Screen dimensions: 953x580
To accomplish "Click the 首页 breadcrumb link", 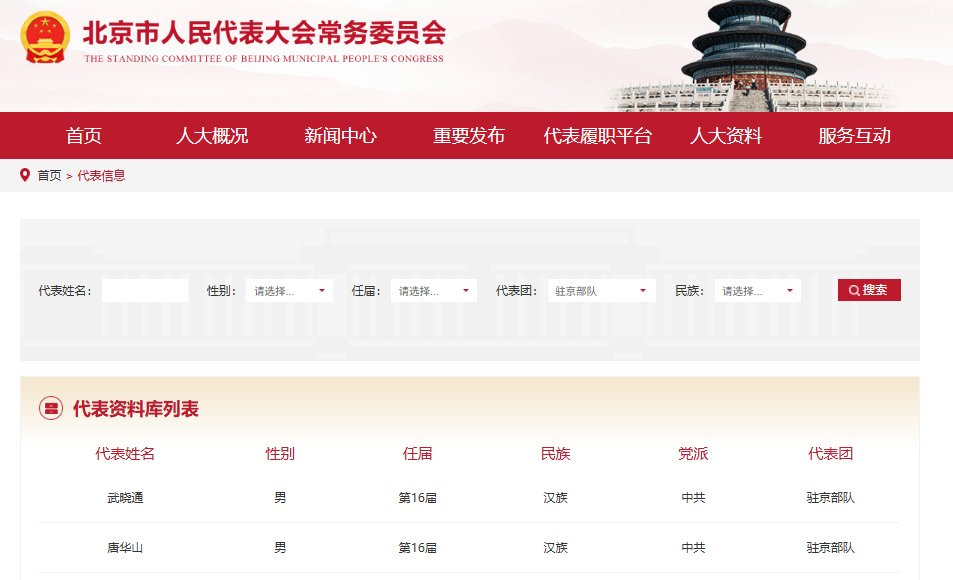I will (49, 176).
